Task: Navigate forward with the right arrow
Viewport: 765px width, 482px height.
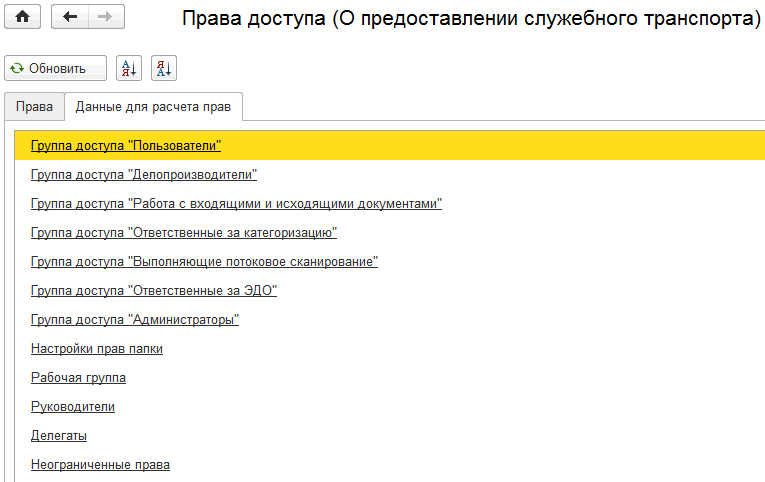Action: pyautogui.click(x=106, y=17)
